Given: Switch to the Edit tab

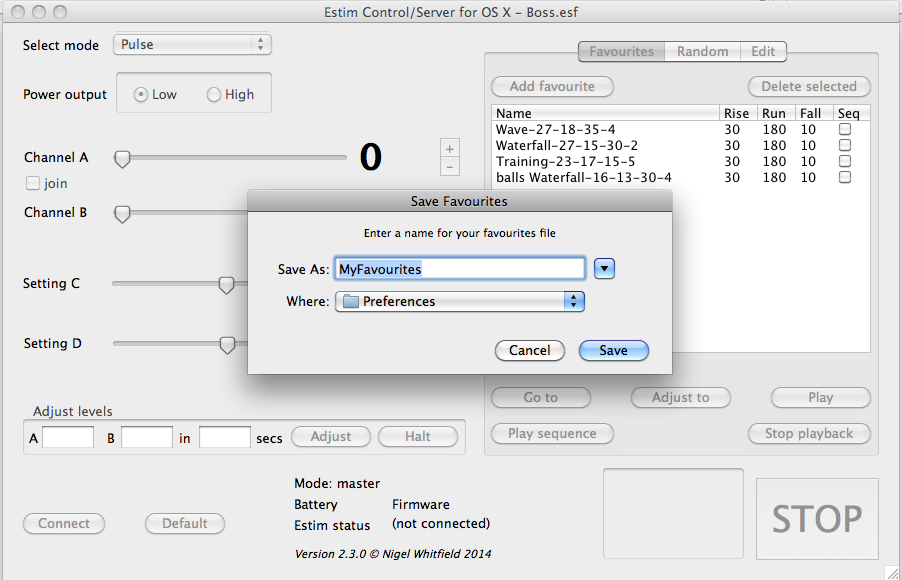Looking at the screenshot, I should tap(763, 51).
